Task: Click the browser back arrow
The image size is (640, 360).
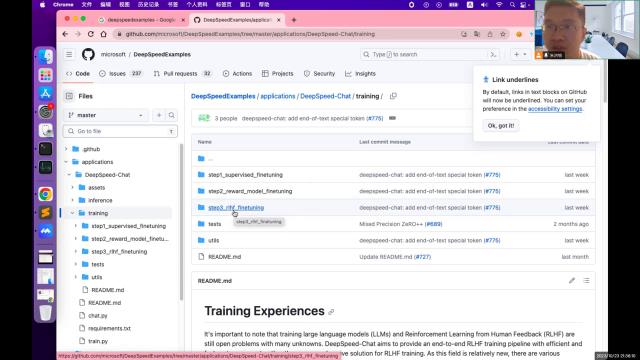Action: click(65, 34)
